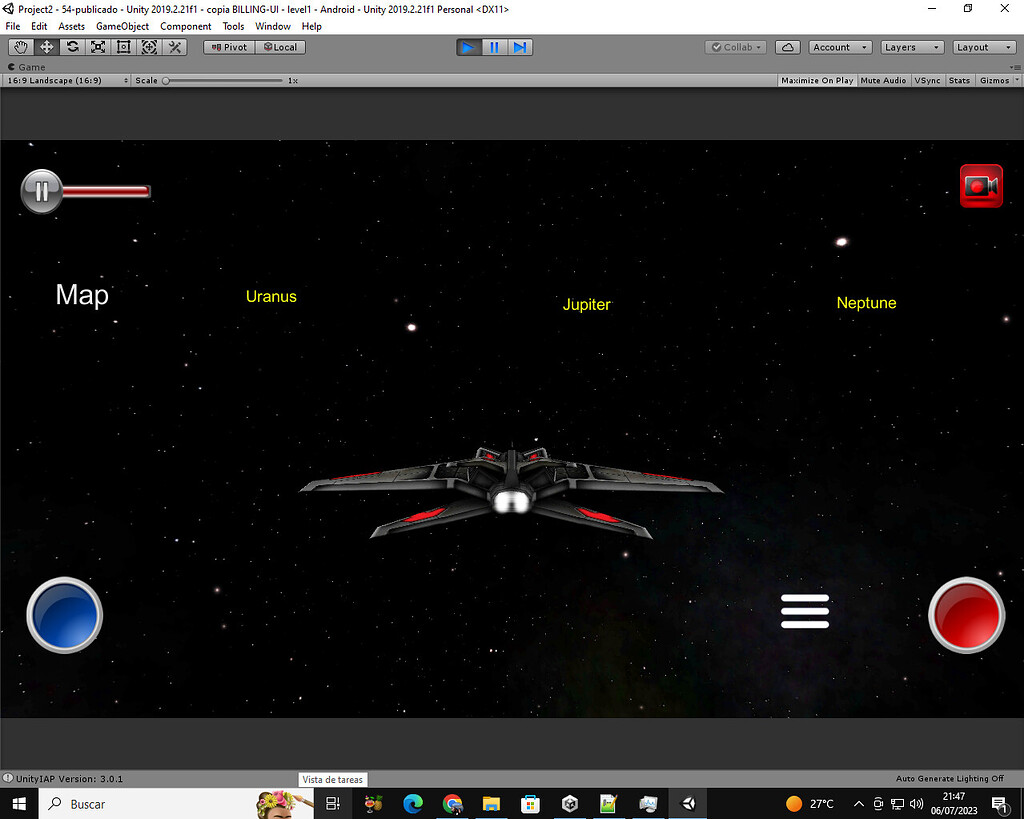This screenshot has width=1024, height=819.
Task: Open the GameObject menu
Action: point(122,26)
